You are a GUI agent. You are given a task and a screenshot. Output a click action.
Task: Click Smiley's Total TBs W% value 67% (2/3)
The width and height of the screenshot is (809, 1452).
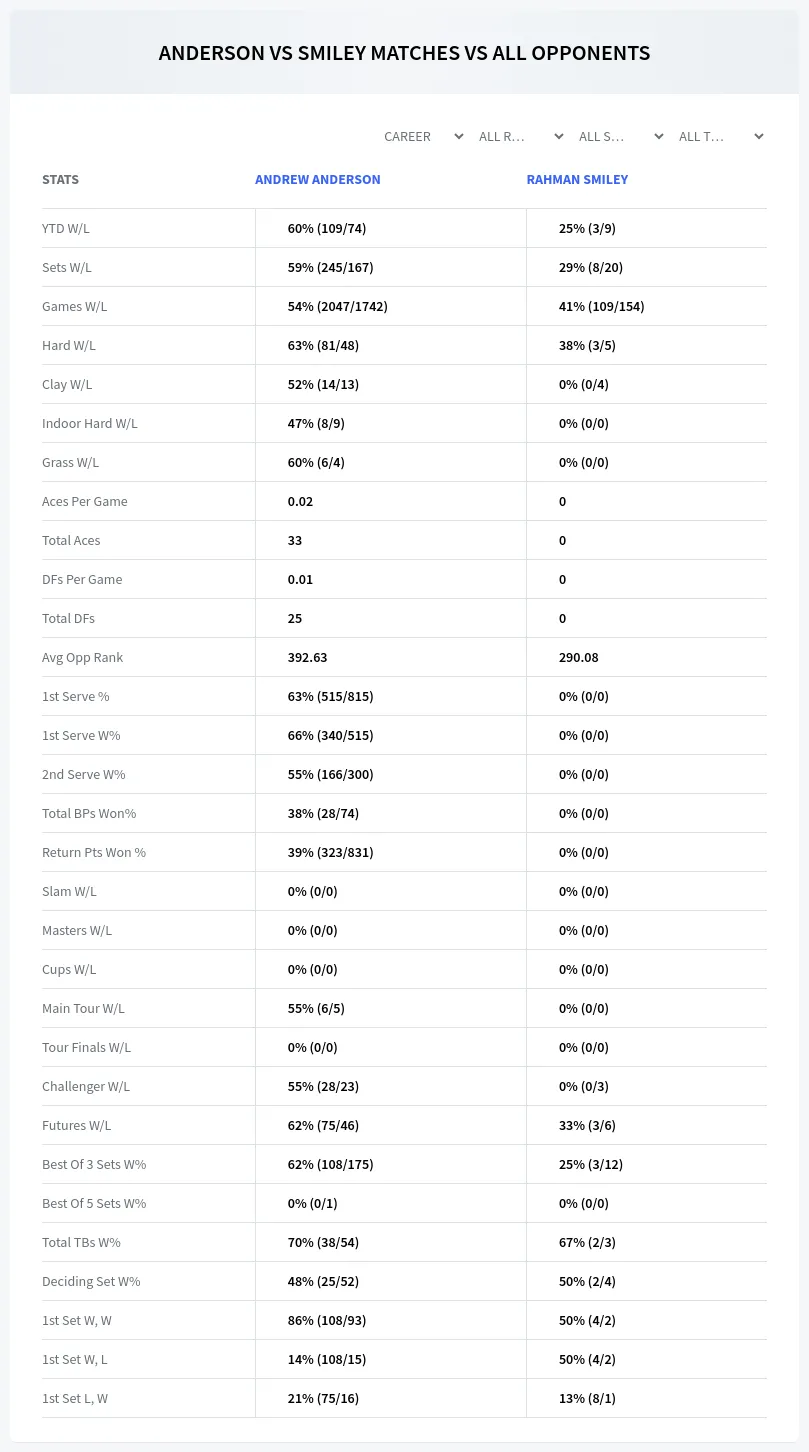point(587,1243)
